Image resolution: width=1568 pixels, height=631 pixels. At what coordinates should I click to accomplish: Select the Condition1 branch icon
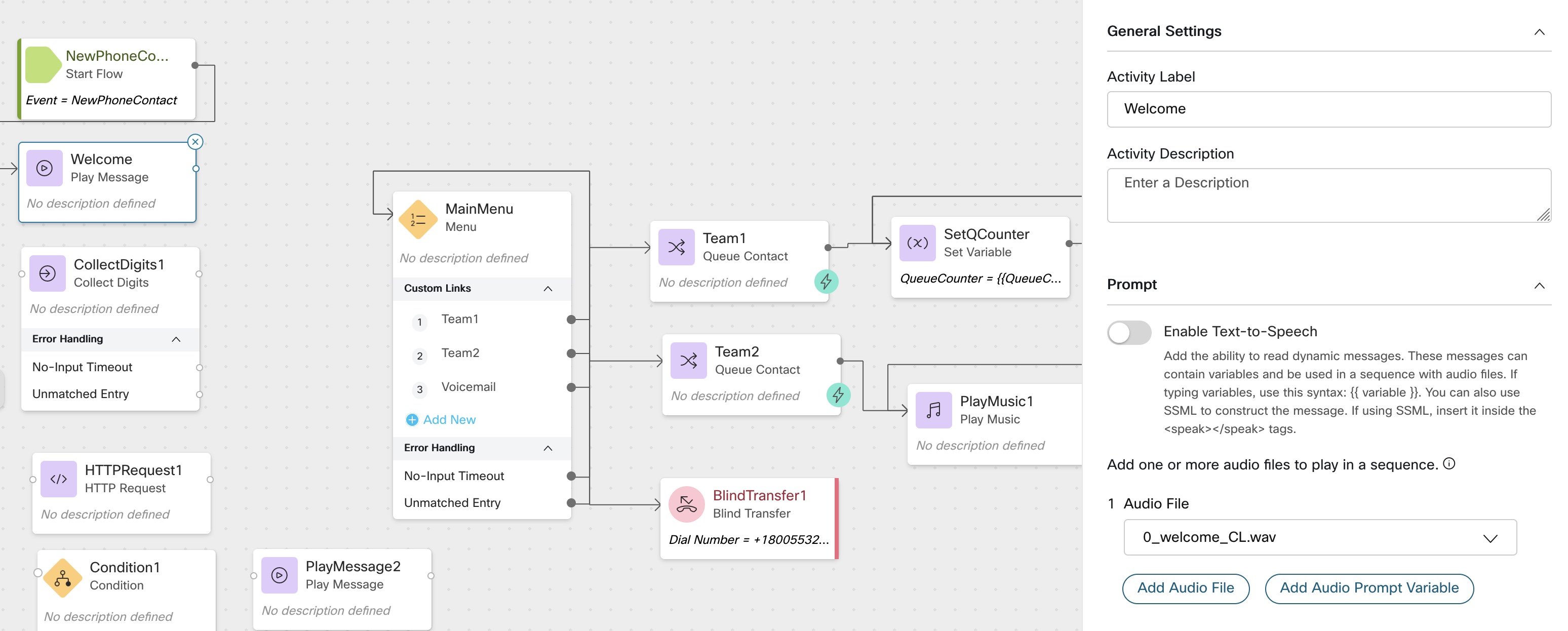(63, 577)
